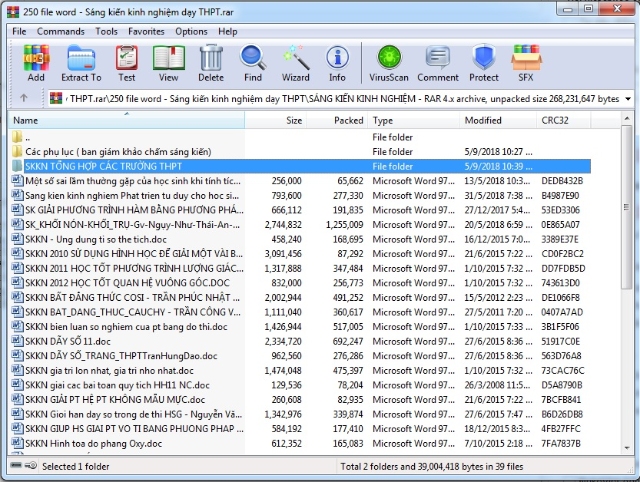Start VirusScan on the archive
Viewport: 640px width, 482px height.
389,63
